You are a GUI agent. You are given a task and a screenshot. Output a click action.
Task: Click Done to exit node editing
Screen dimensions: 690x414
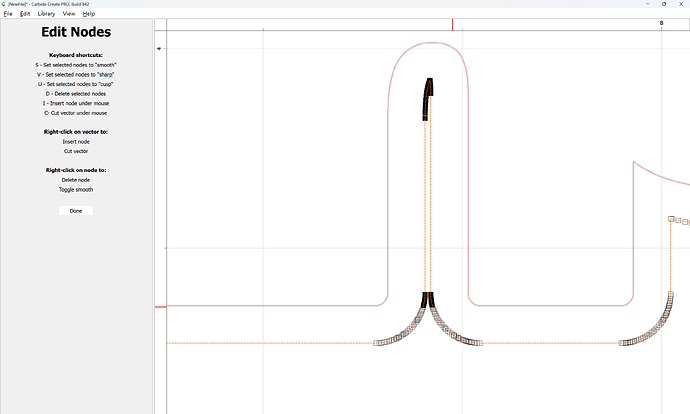point(76,211)
